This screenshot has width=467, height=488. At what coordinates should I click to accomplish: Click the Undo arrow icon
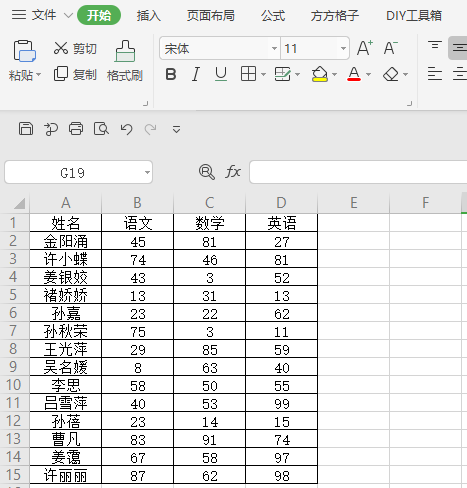[x=126, y=129]
